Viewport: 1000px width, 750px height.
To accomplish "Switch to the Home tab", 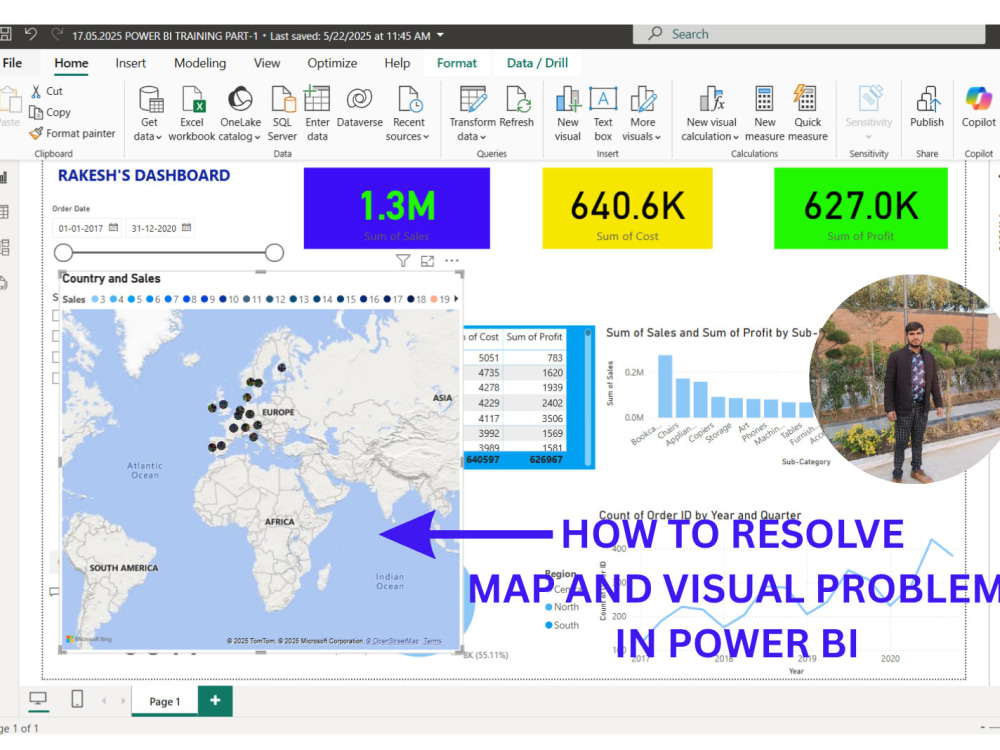I will point(71,63).
